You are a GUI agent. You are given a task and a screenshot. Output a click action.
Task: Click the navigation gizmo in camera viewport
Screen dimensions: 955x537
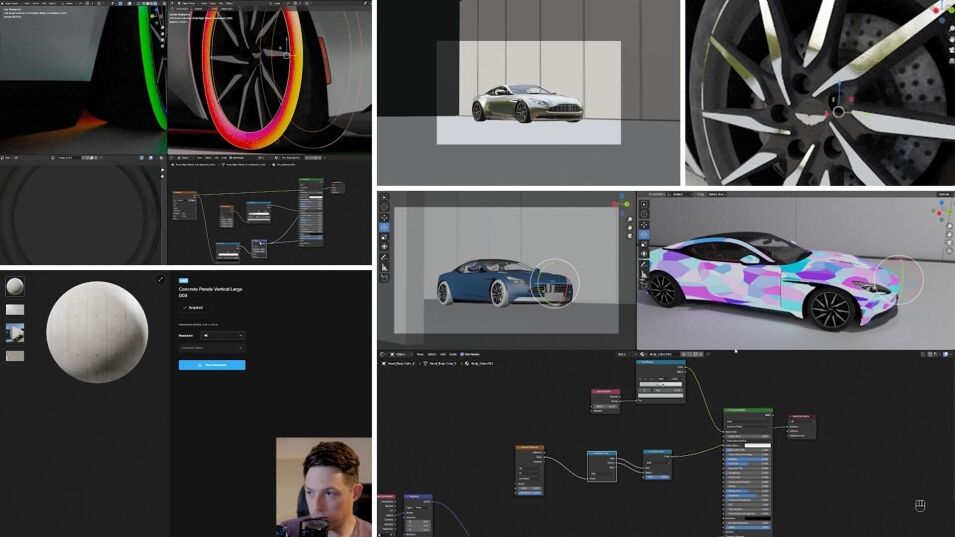(620, 204)
